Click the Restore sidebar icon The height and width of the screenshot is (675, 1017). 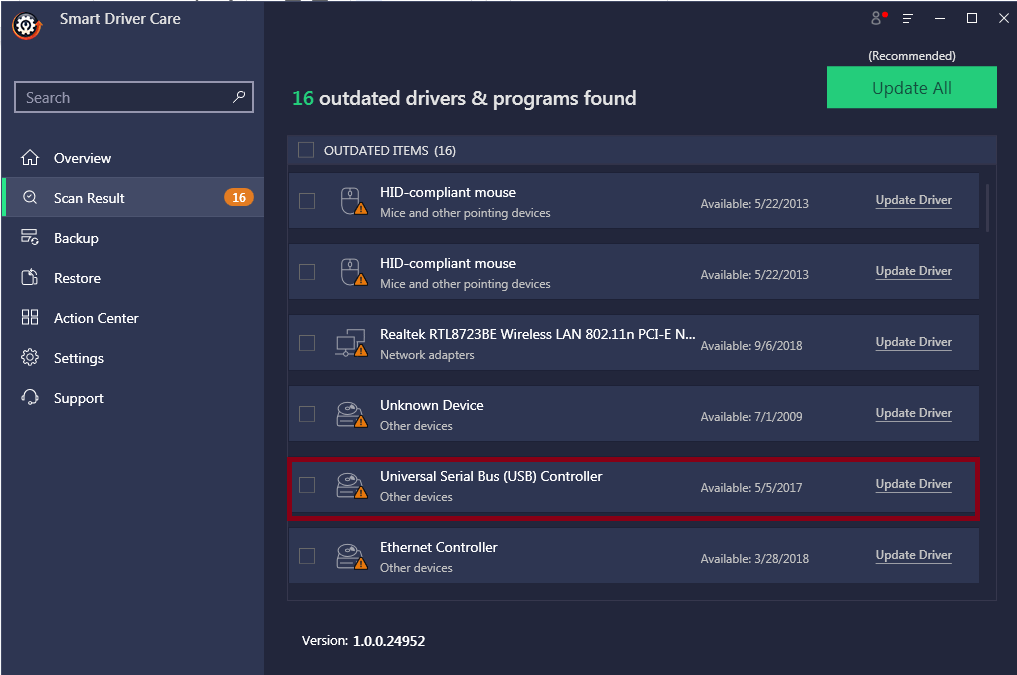31,277
